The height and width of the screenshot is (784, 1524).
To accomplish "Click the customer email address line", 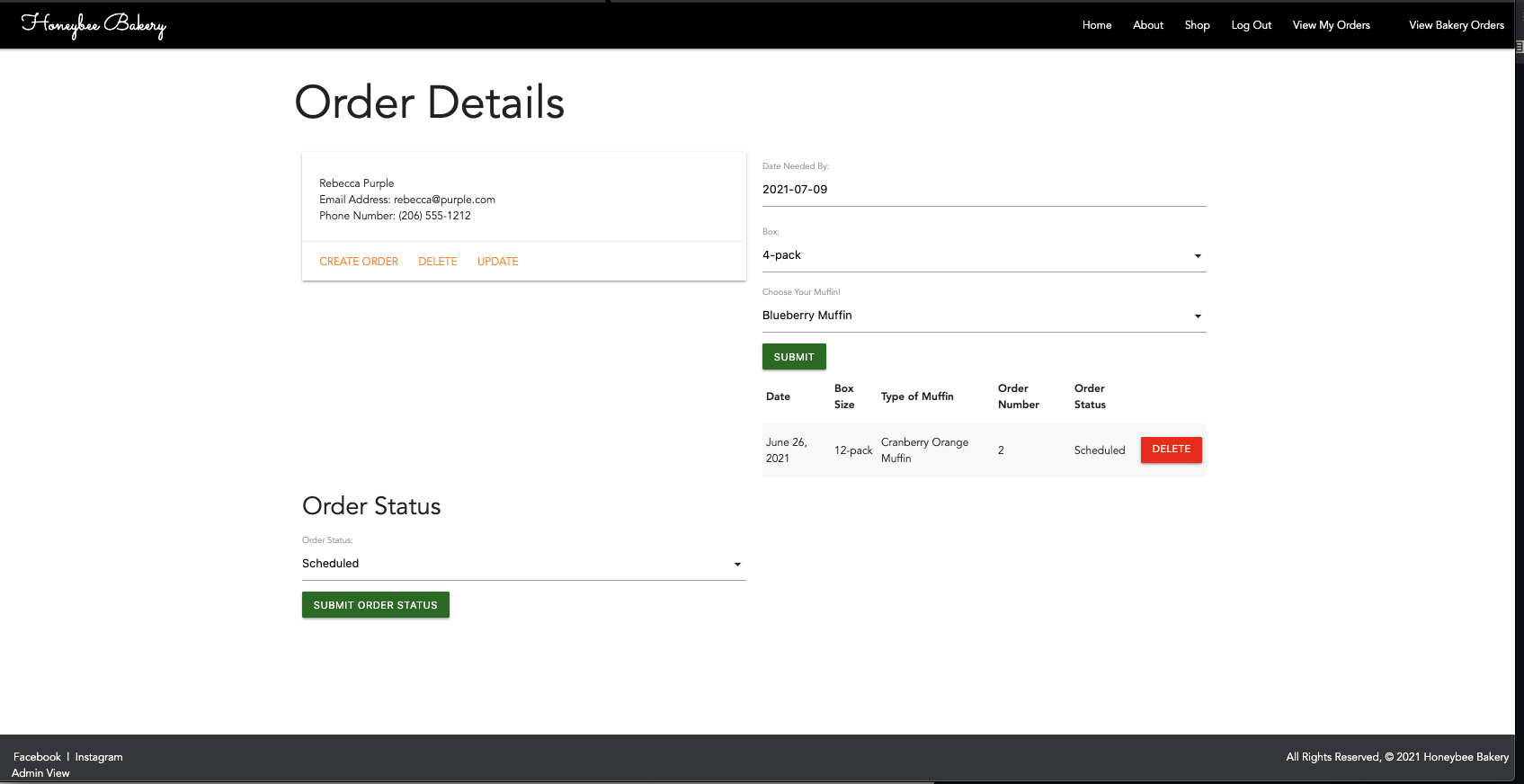I will coord(407,200).
